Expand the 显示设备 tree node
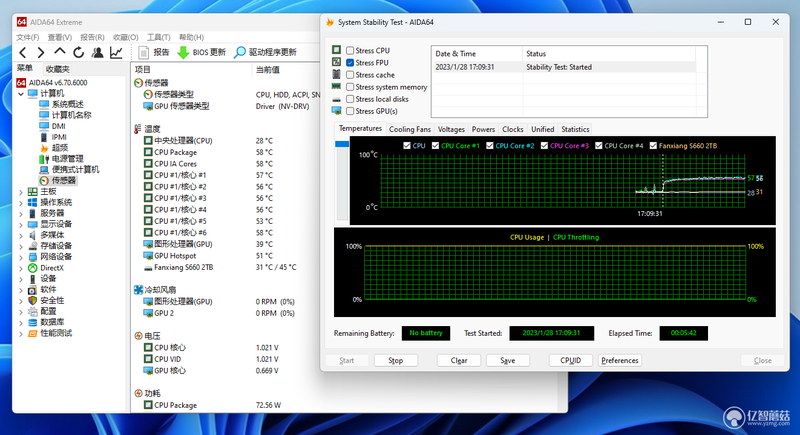800x435 pixels. pos(21,224)
